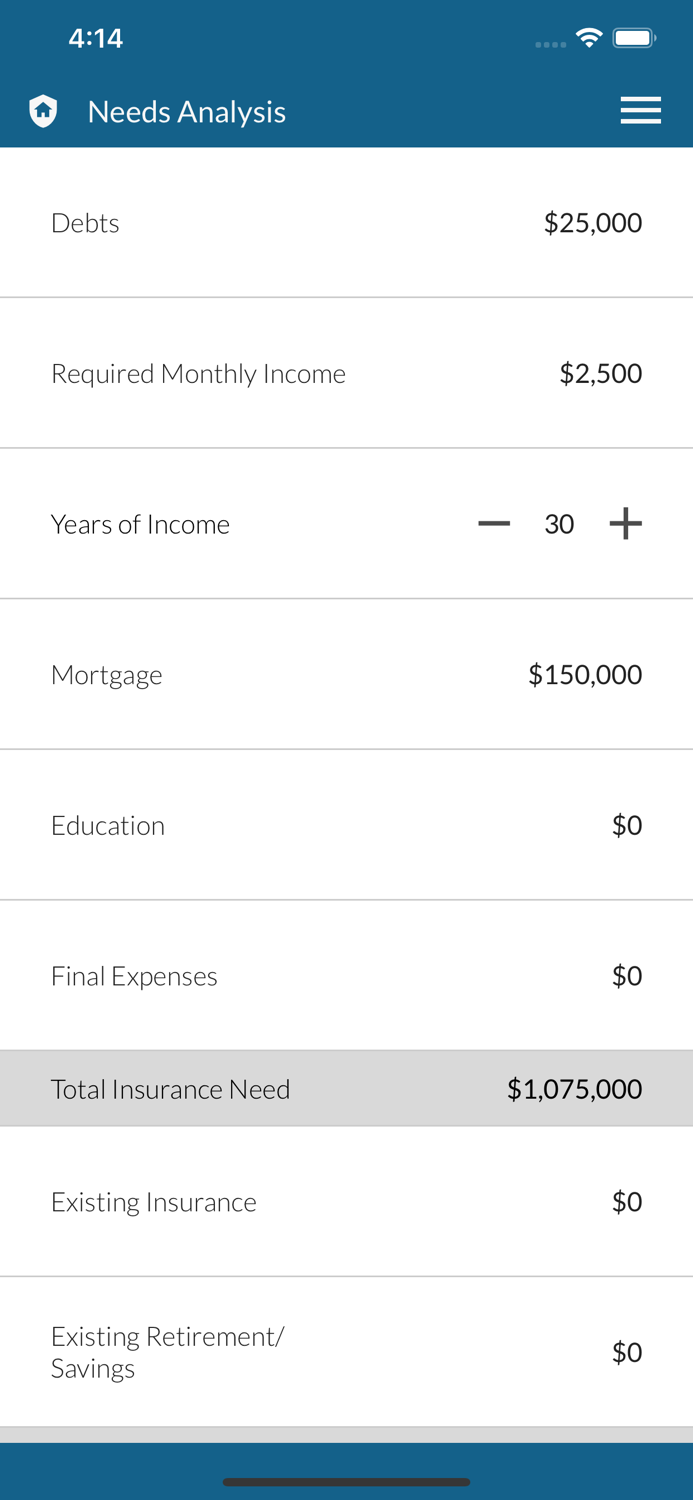Select the Total Insurance Need row

pyautogui.click(x=346, y=1088)
